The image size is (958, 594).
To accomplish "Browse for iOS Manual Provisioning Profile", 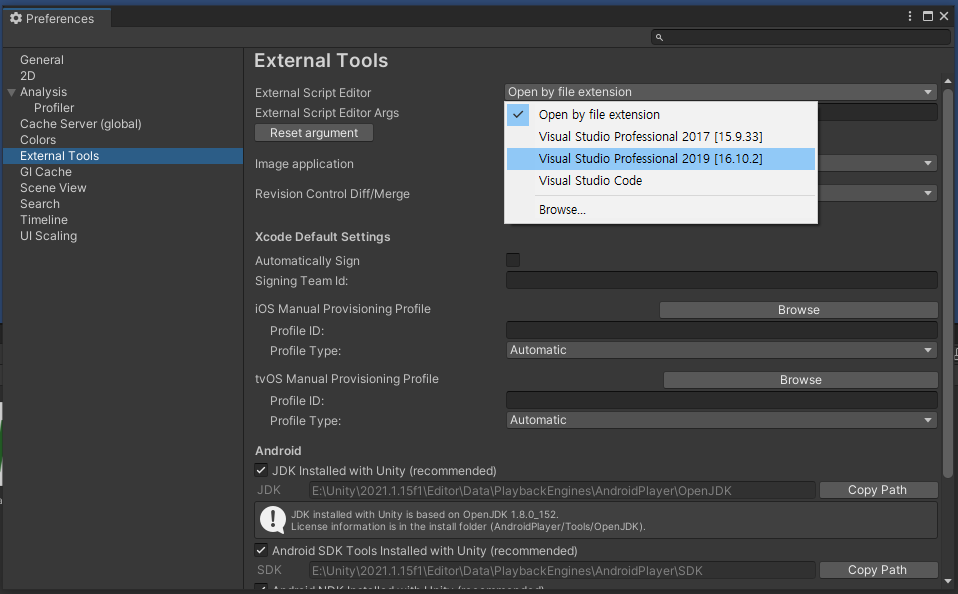I will [x=799, y=310].
